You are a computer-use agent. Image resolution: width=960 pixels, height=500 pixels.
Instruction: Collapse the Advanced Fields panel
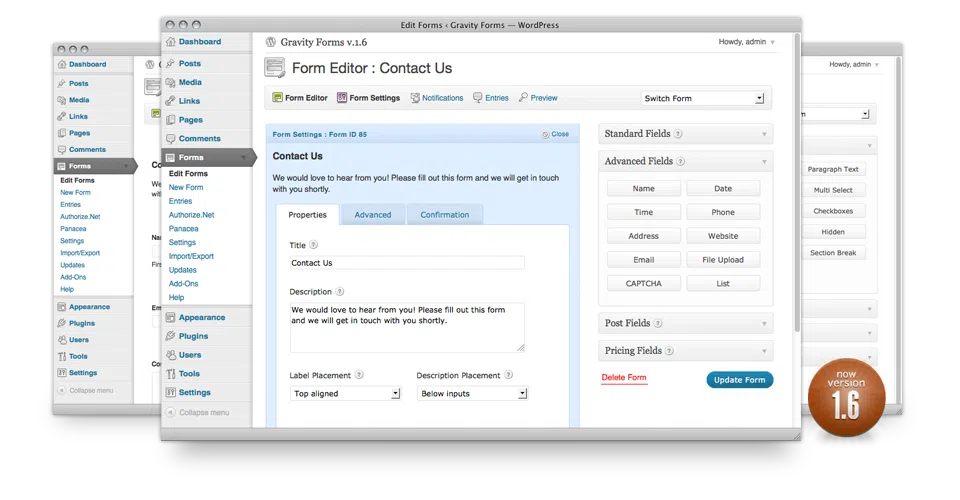[x=764, y=162]
